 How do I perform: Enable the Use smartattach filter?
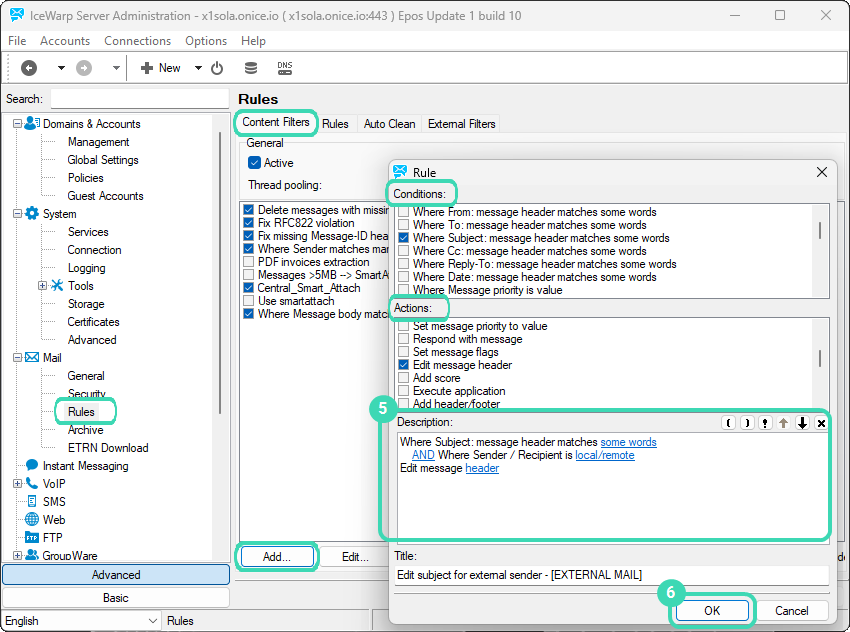tap(248, 301)
